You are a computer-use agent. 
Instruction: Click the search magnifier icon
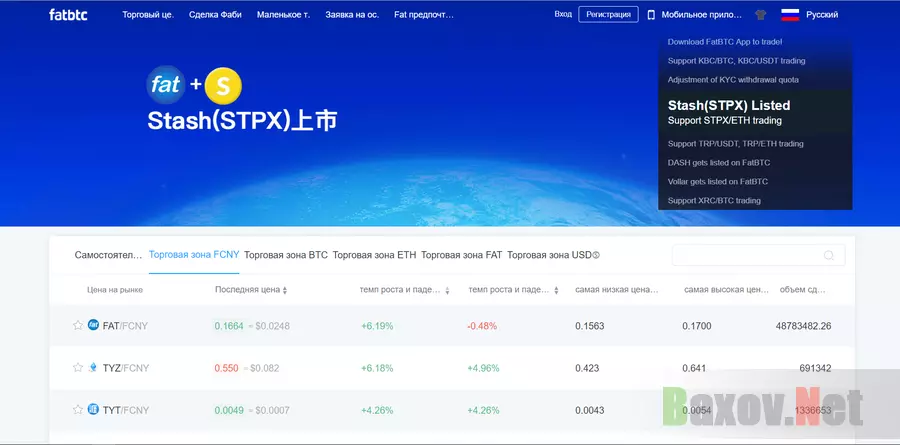(x=829, y=256)
